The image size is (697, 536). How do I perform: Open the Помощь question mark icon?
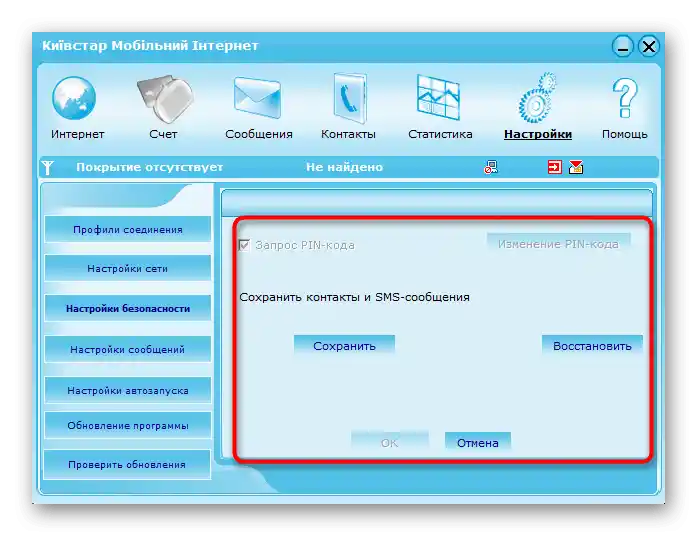[x=625, y=98]
